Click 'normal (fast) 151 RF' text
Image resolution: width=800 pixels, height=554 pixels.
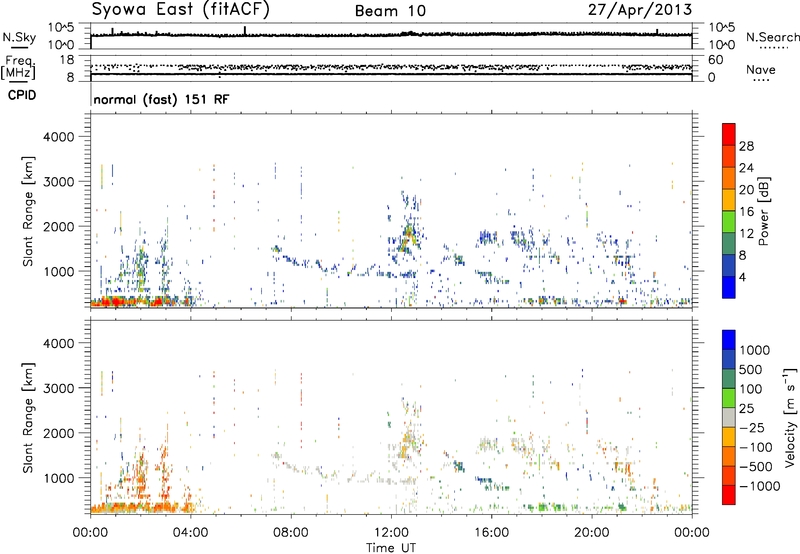click(162, 99)
